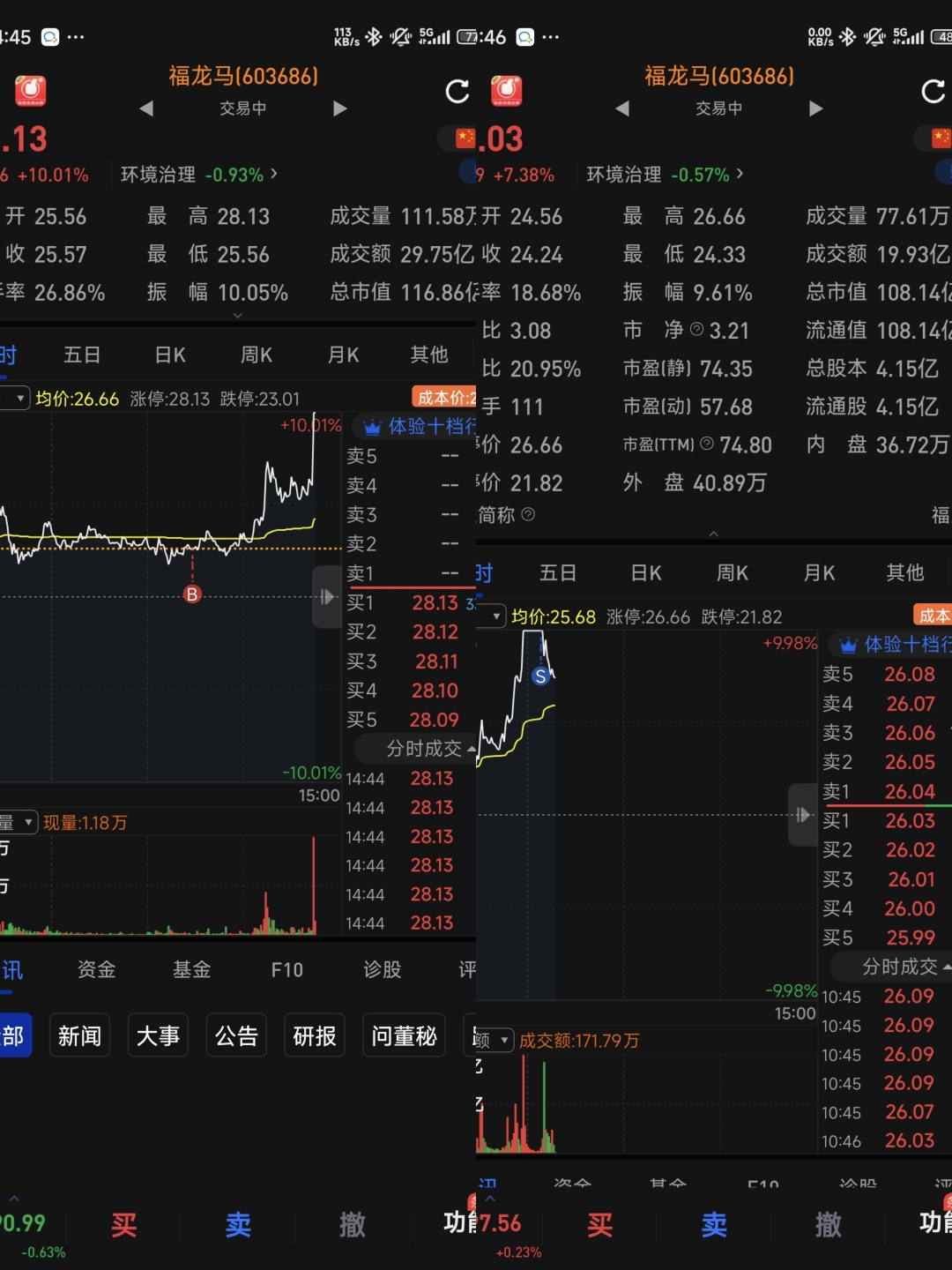The height and width of the screenshot is (1270, 952).
Task: Open 基金 tab
Action: 192,970
